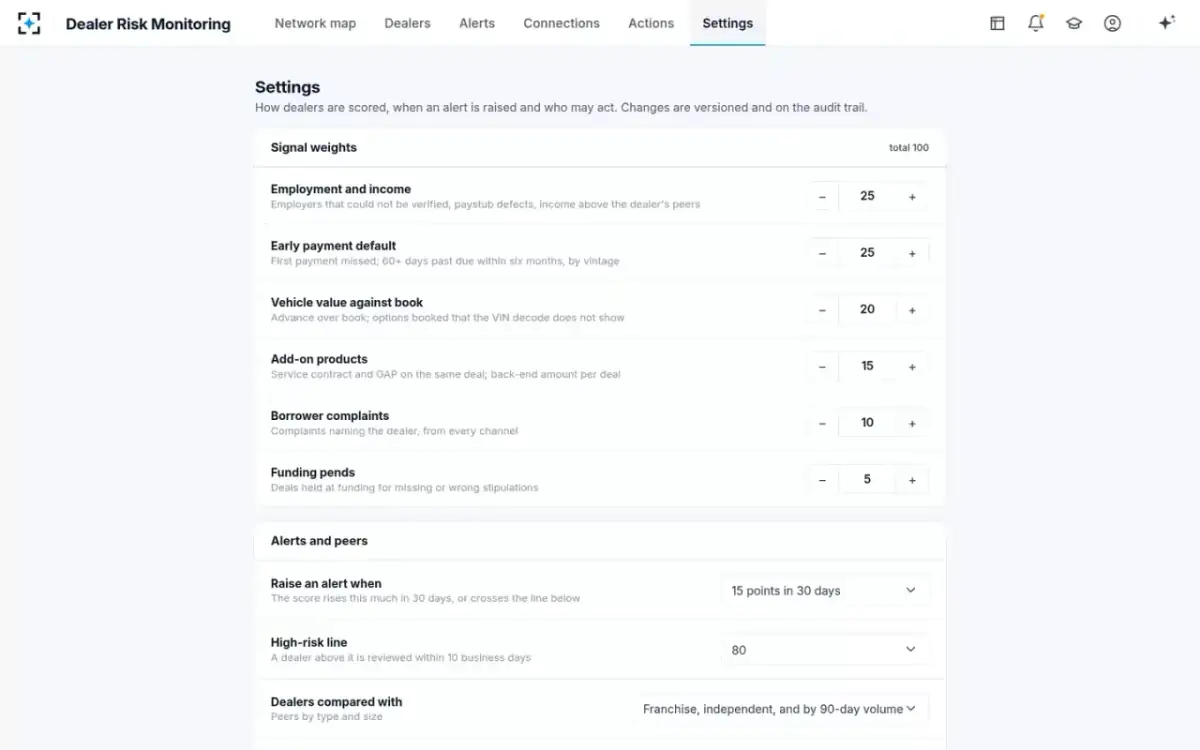The image size is (1200, 750).
Task: Click the Settings page heading
Action: 287,88
